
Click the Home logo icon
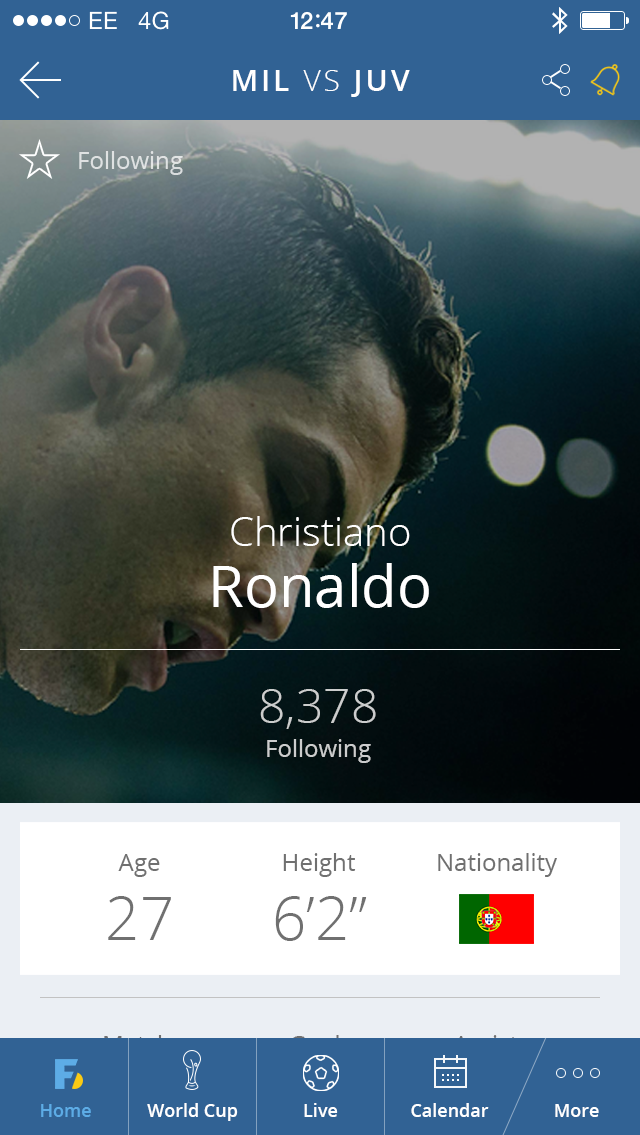click(67, 1074)
